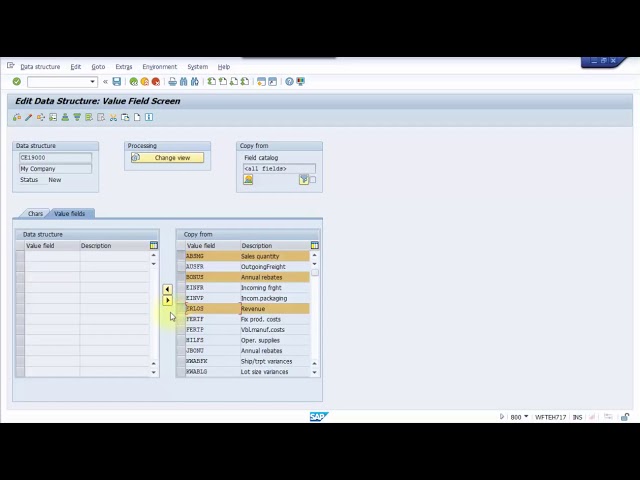This screenshot has height=480, width=640.
Task: Open the Help menu
Action: click(224, 67)
